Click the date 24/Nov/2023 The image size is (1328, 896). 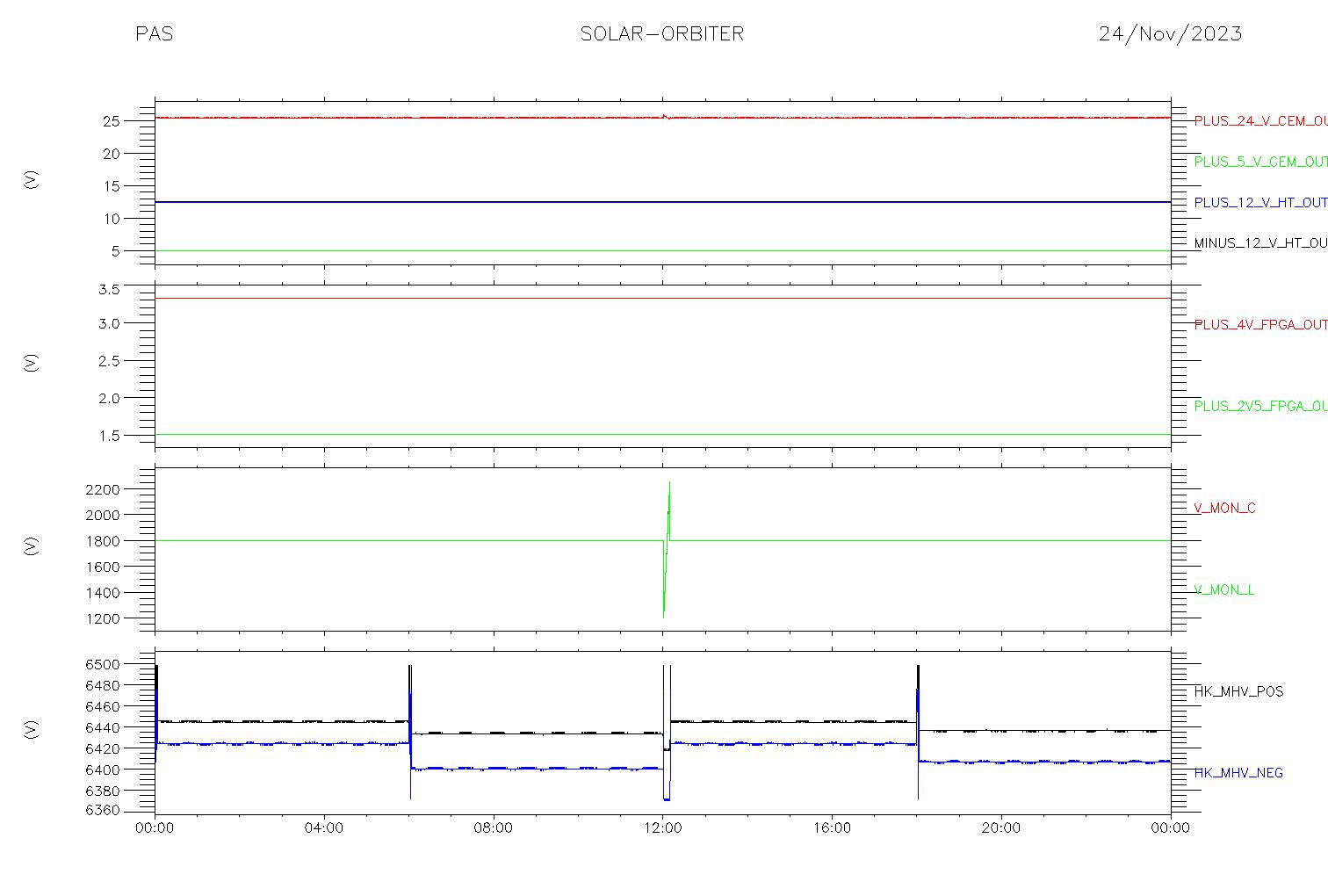pyautogui.click(x=1170, y=34)
